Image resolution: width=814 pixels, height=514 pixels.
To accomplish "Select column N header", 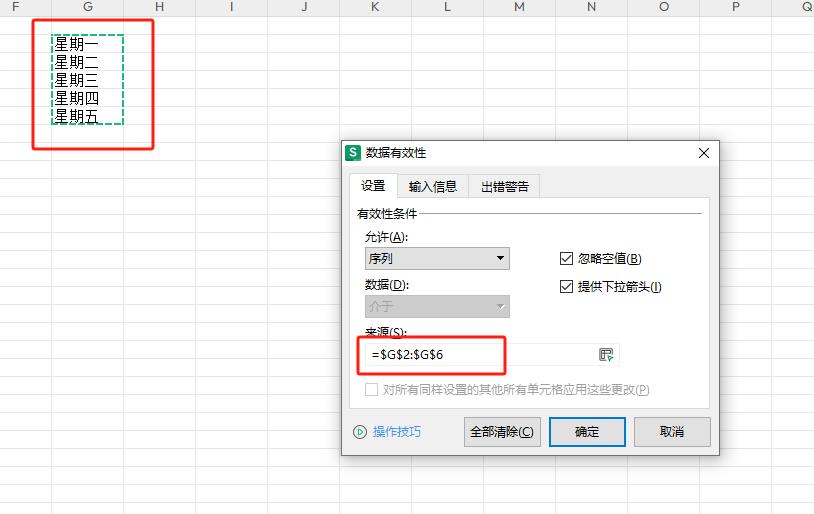I will coord(591,7).
